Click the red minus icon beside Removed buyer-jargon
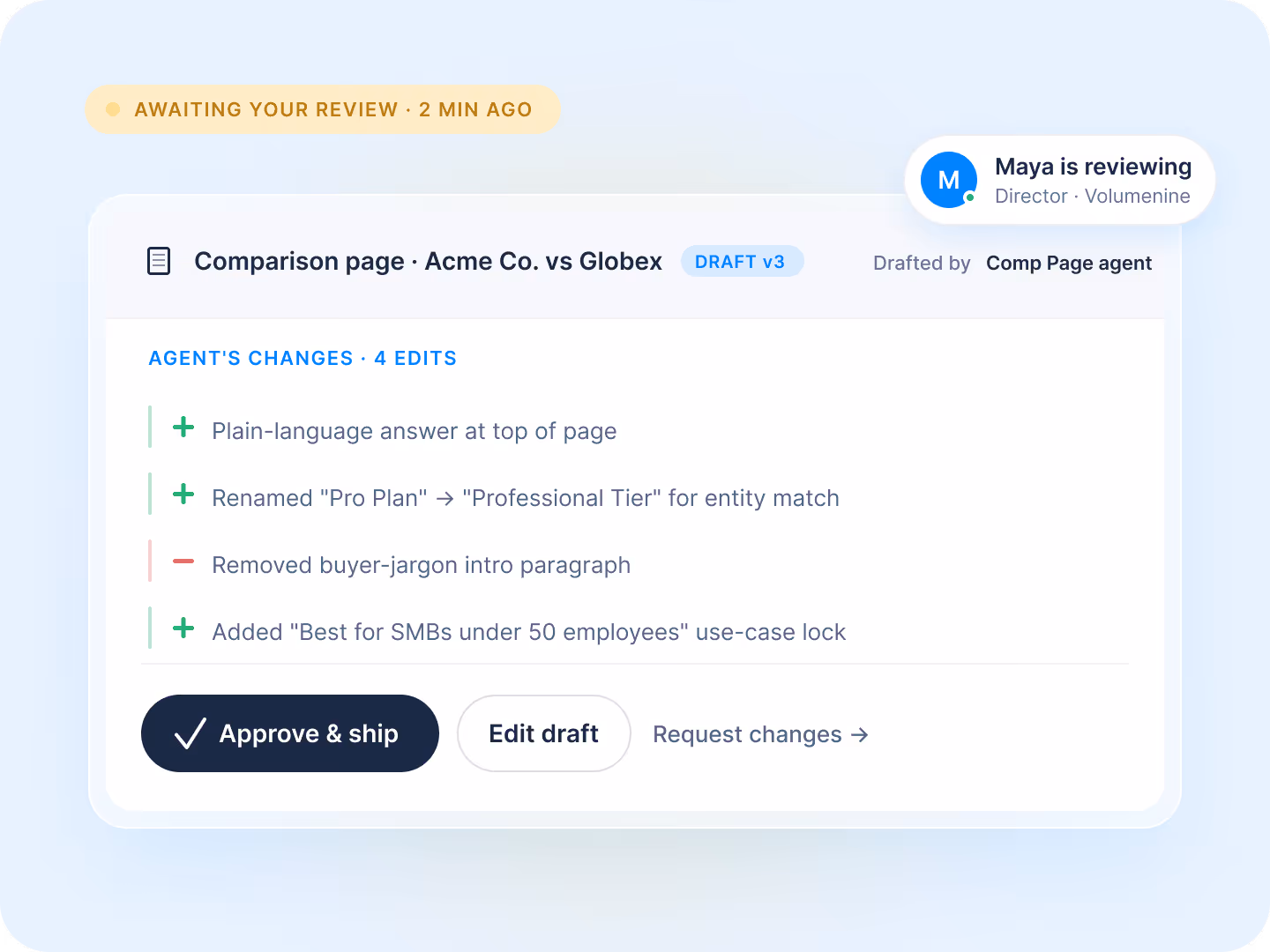The width and height of the screenshot is (1270, 952). (183, 562)
